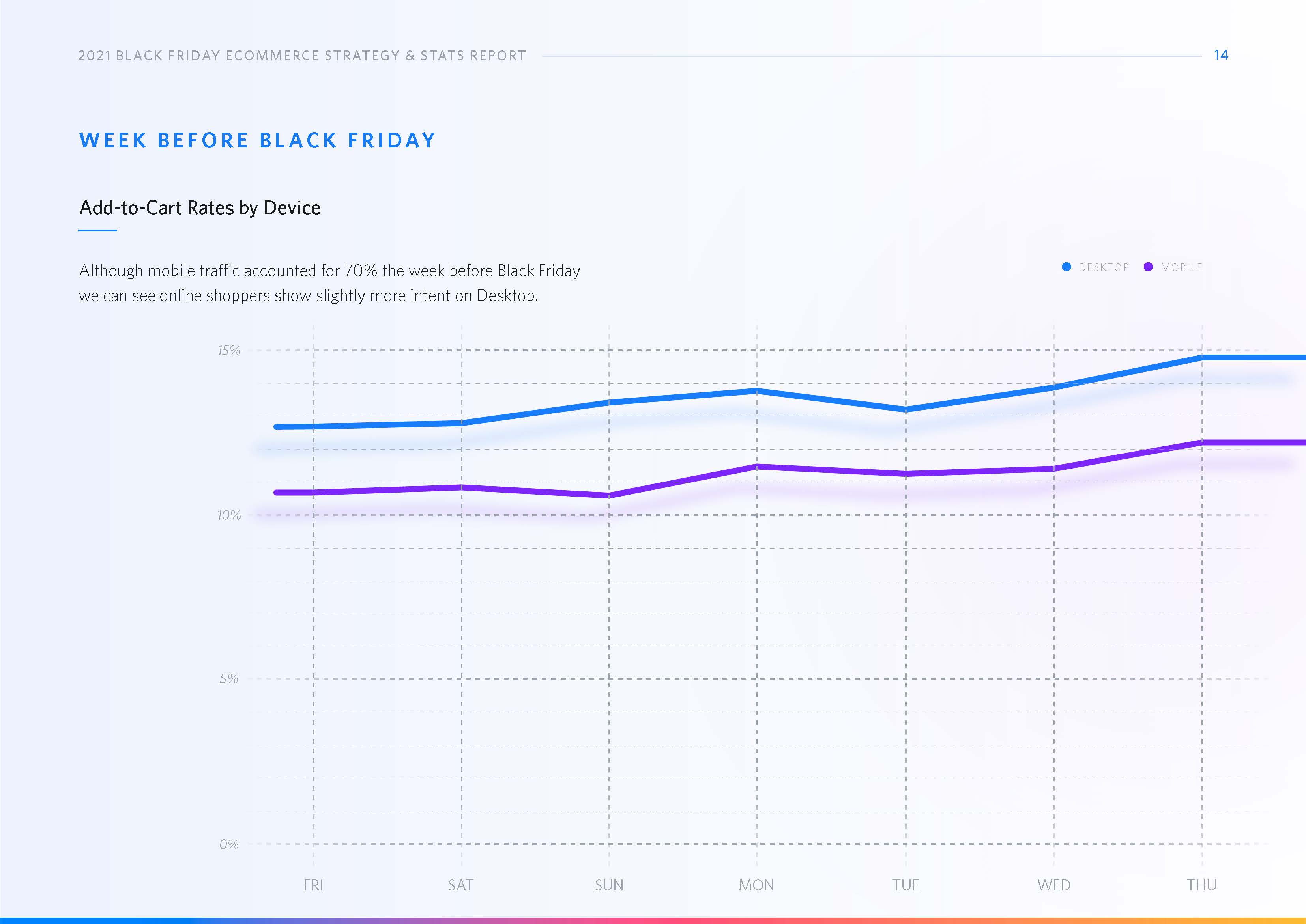The image size is (1306, 924).
Task: Click the desktop line's Monday data point
Action: (757, 391)
